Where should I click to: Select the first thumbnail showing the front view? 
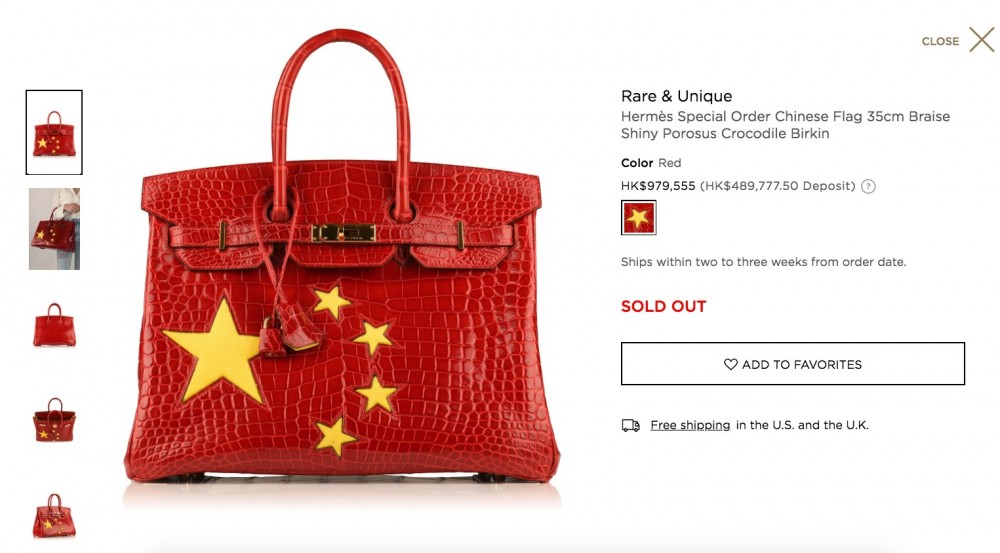pos(54,132)
